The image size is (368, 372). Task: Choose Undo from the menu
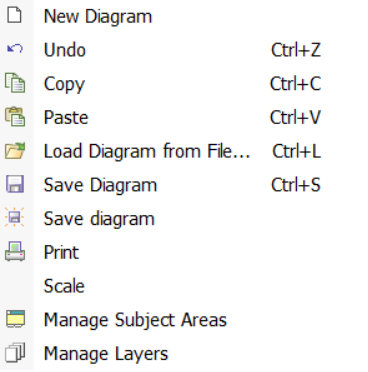[x=184, y=50]
